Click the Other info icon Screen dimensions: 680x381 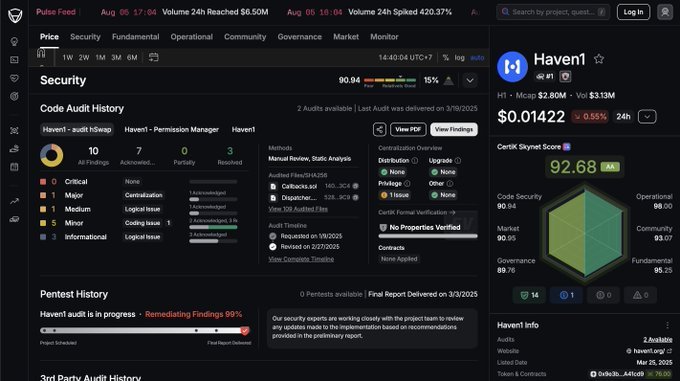pos(450,183)
